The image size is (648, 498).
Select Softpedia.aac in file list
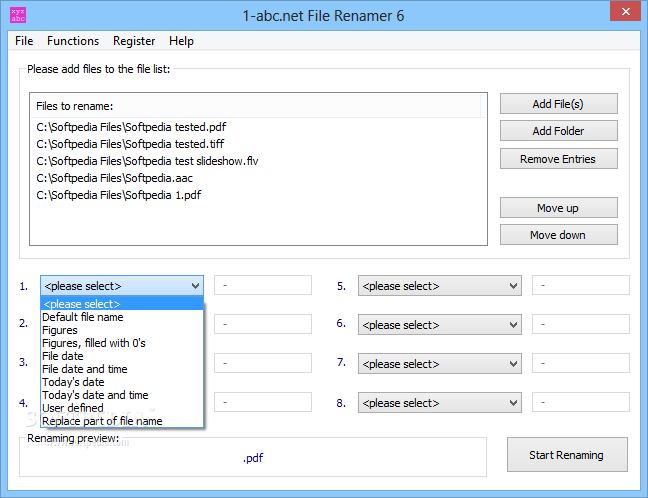coord(114,178)
